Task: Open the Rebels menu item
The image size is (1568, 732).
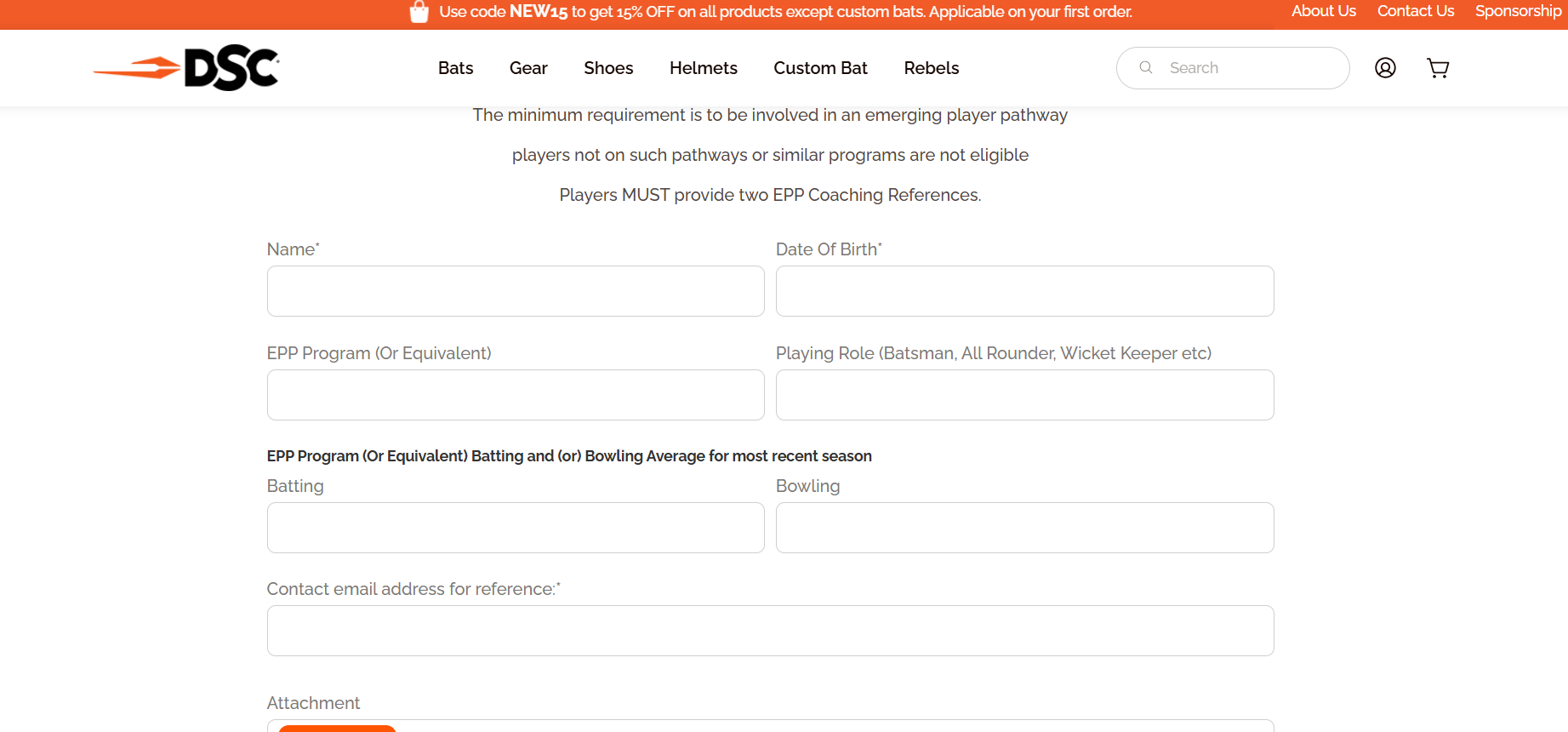Action: [x=932, y=68]
